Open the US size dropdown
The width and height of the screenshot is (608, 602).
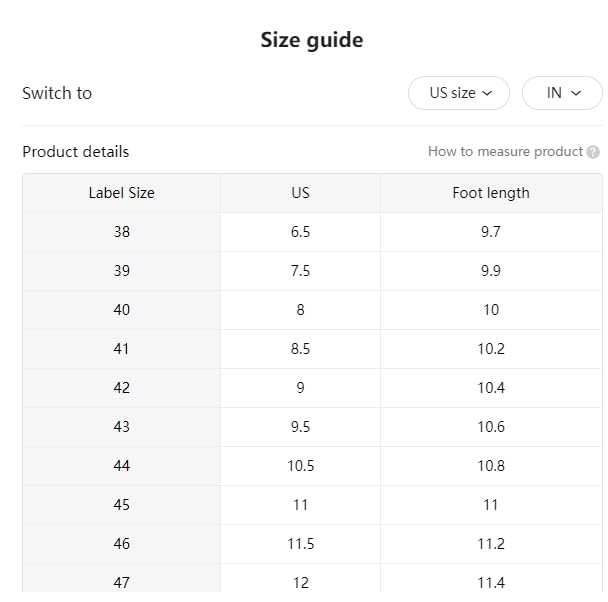pos(459,93)
